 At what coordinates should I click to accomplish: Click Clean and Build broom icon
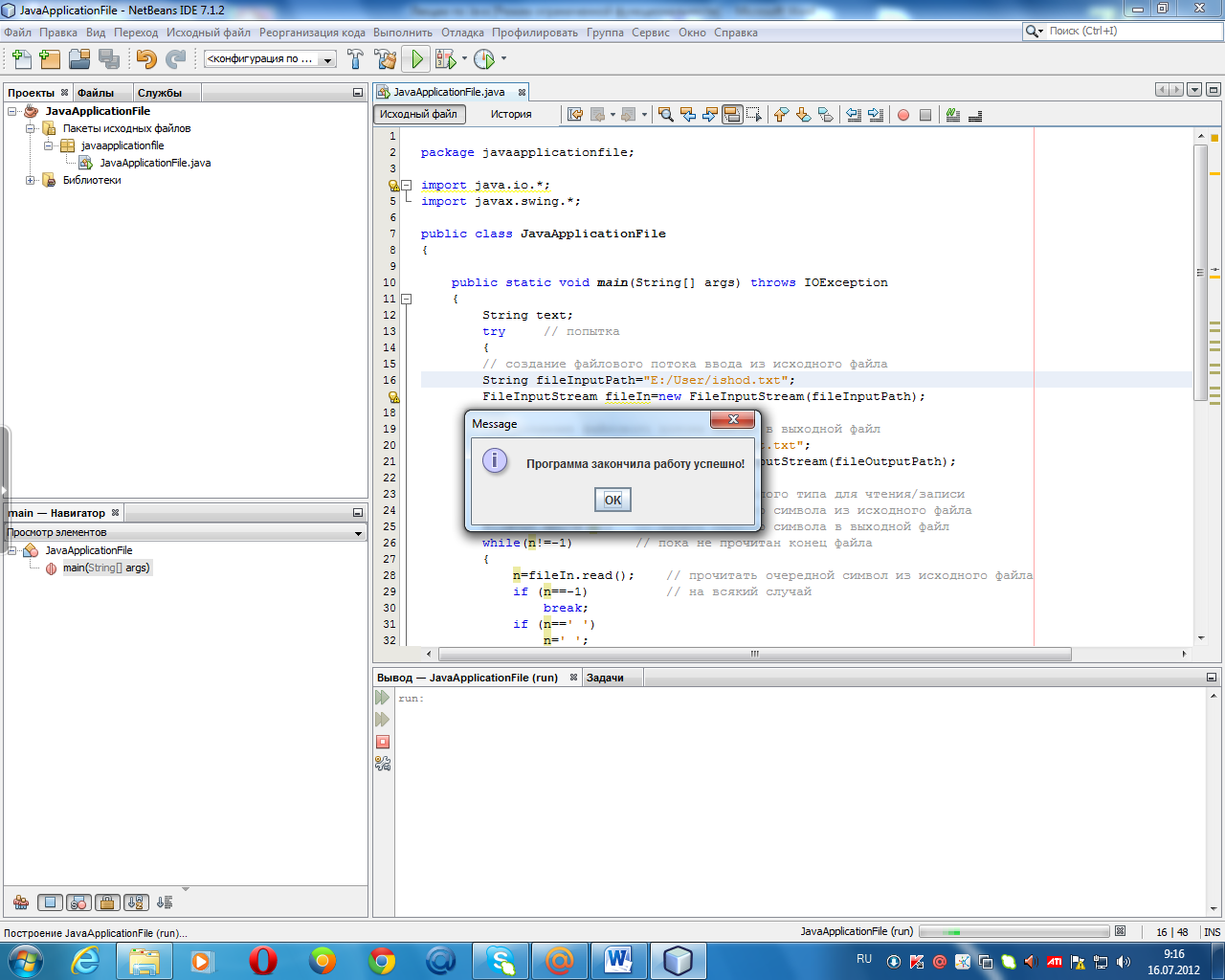click(386, 59)
